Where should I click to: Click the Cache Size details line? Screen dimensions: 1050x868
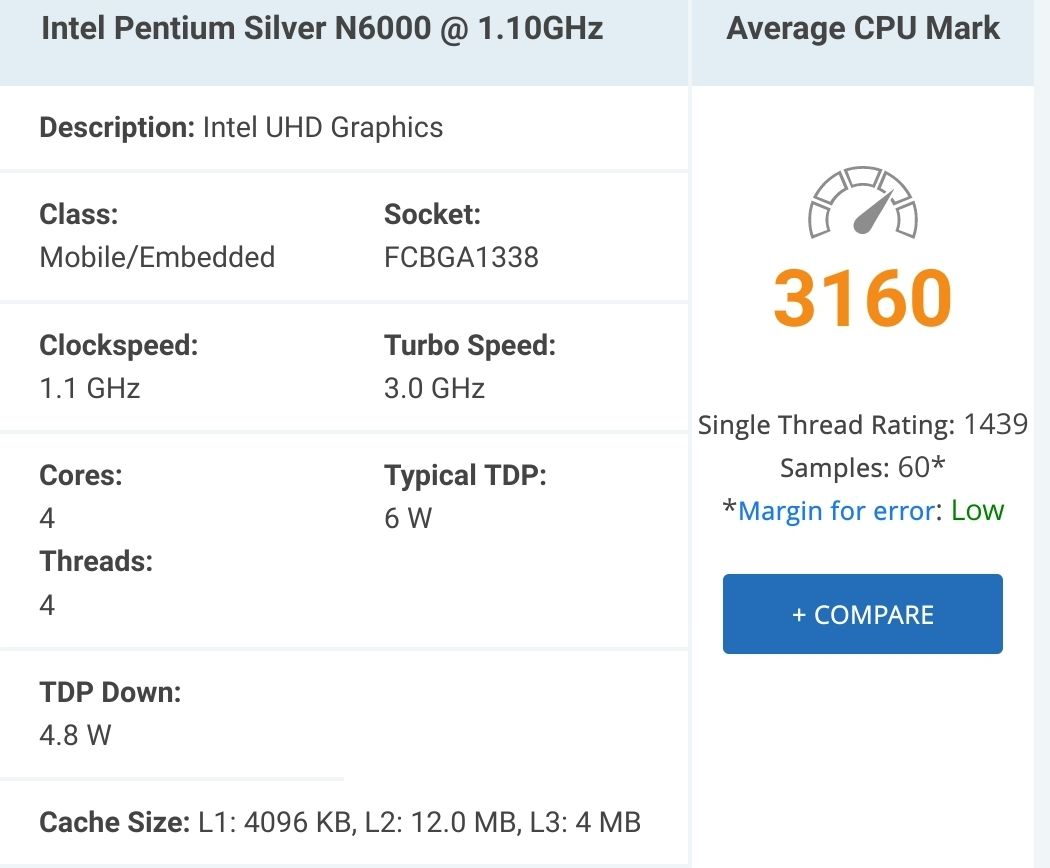(x=340, y=823)
